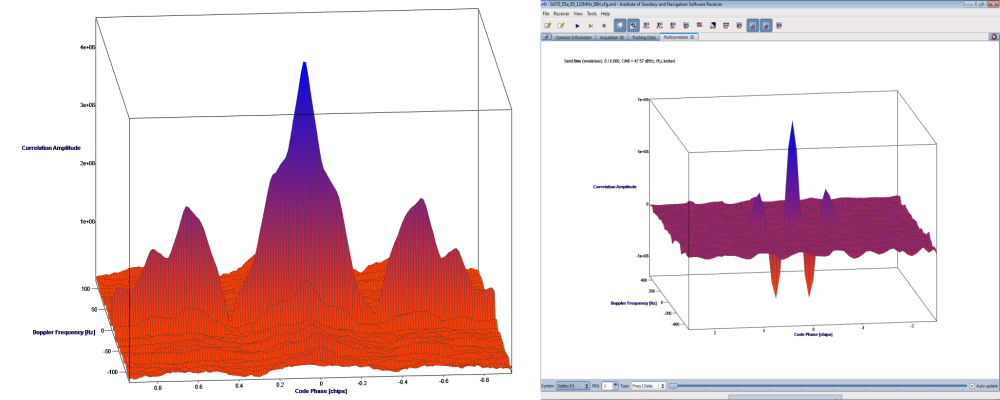Image resolution: width=1000 pixels, height=400 pixels.
Task: Click the last toolbar icon right of highlighted pair
Action: 779,26
